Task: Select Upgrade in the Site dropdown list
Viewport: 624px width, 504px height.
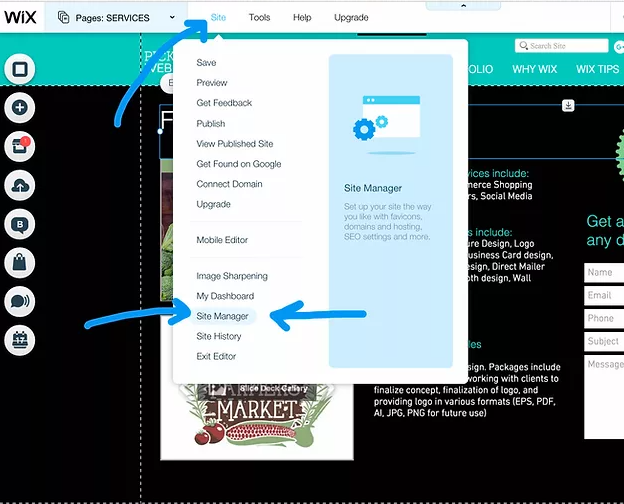Action: pyautogui.click(x=213, y=204)
